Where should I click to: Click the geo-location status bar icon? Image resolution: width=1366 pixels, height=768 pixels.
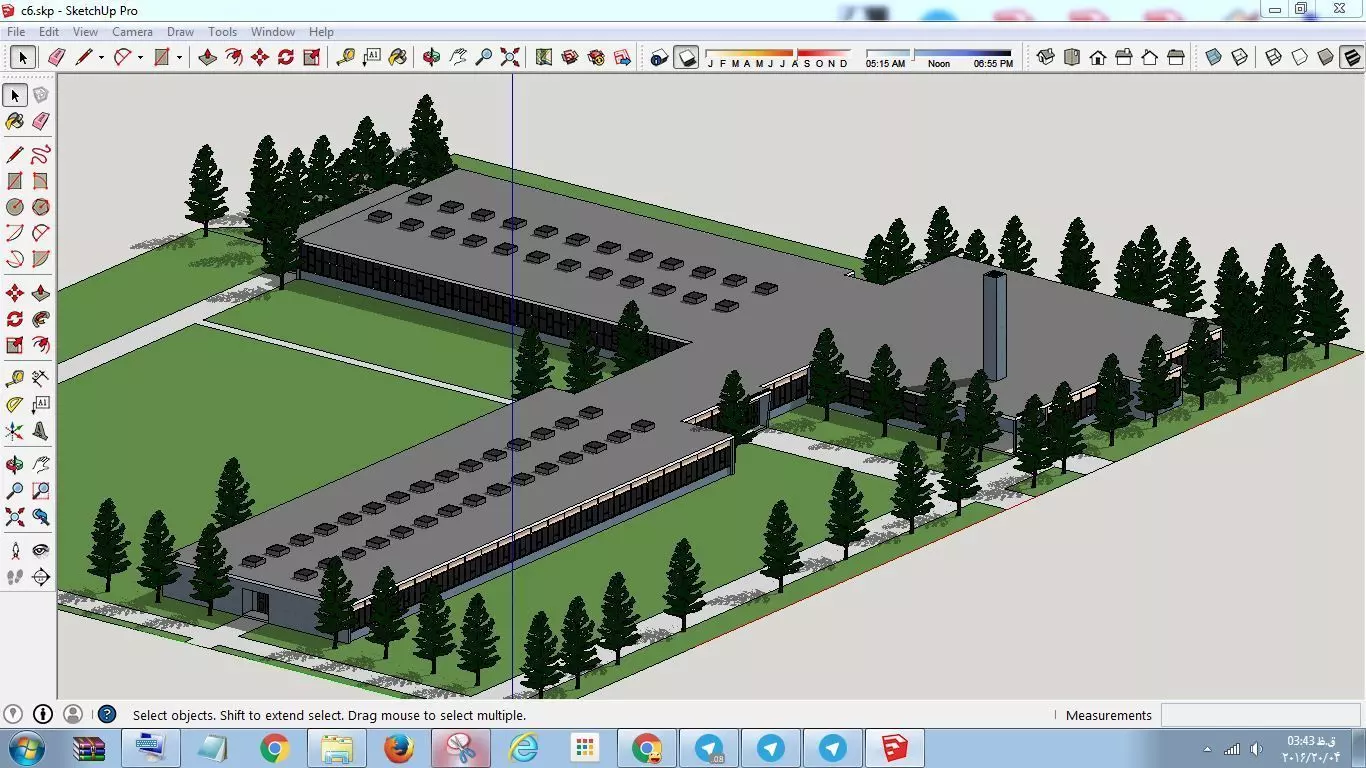[13, 714]
